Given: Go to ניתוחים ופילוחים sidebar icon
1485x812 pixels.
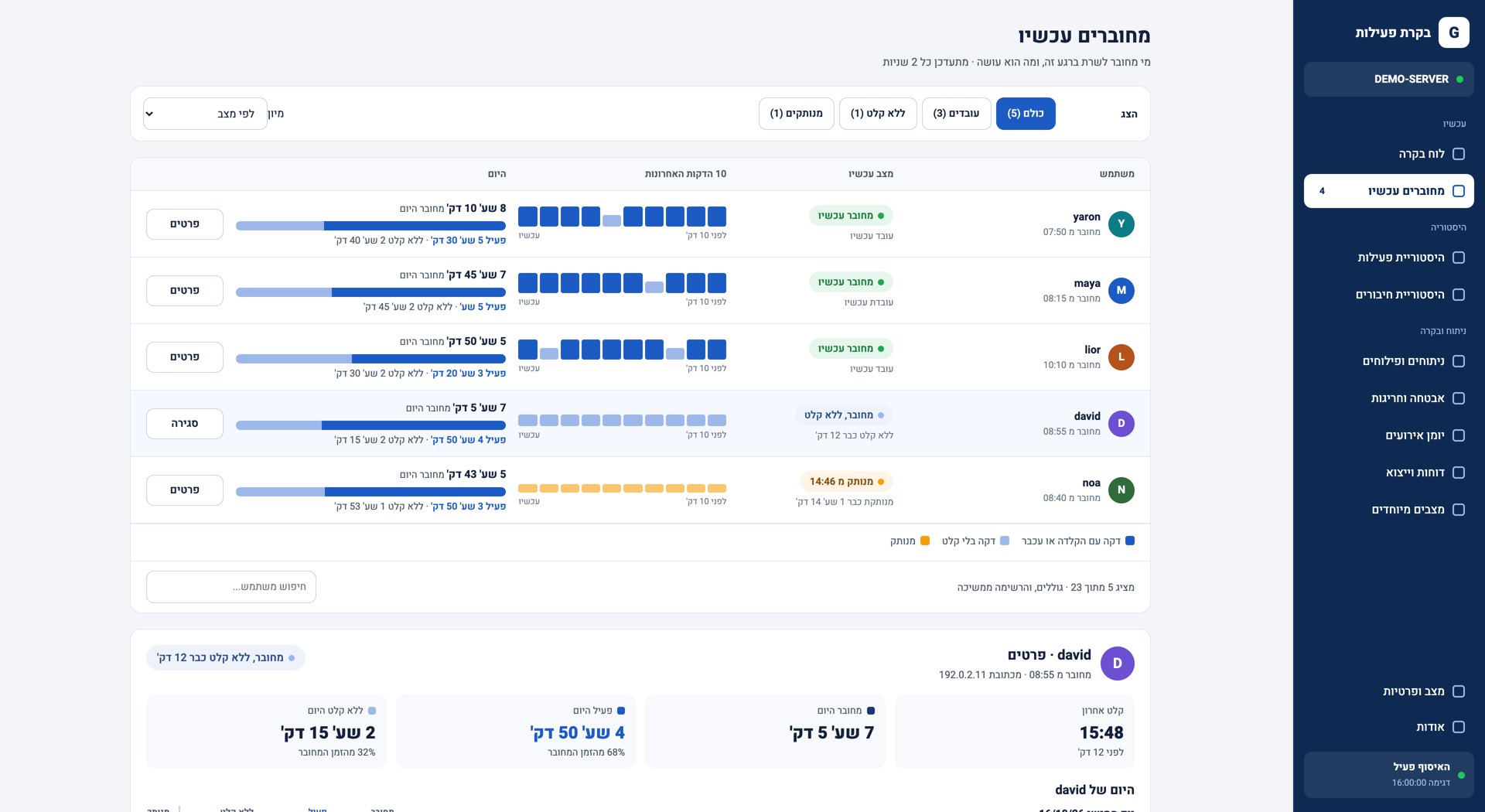Looking at the screenshot, I should 1459,361.
